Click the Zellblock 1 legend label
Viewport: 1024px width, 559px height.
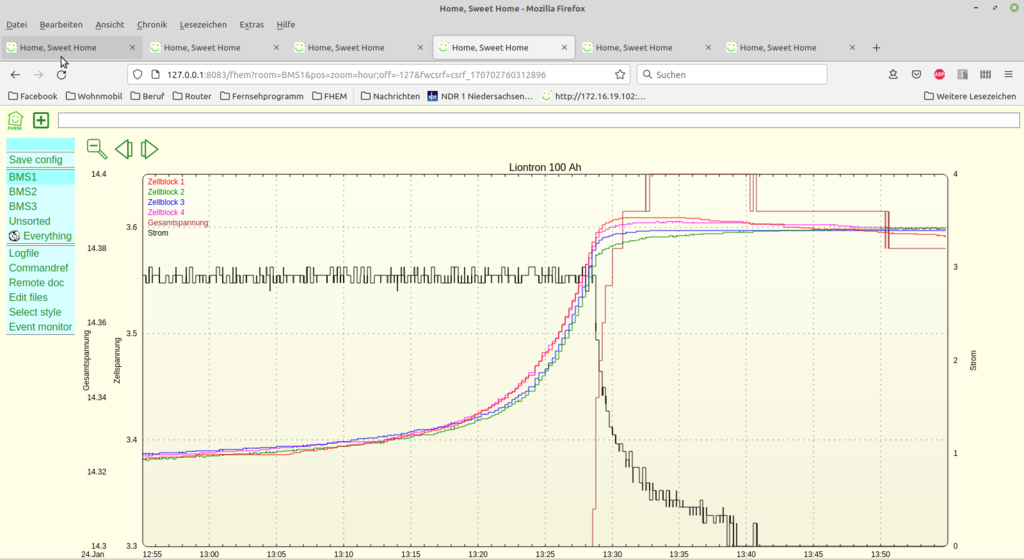click(166, 182)
